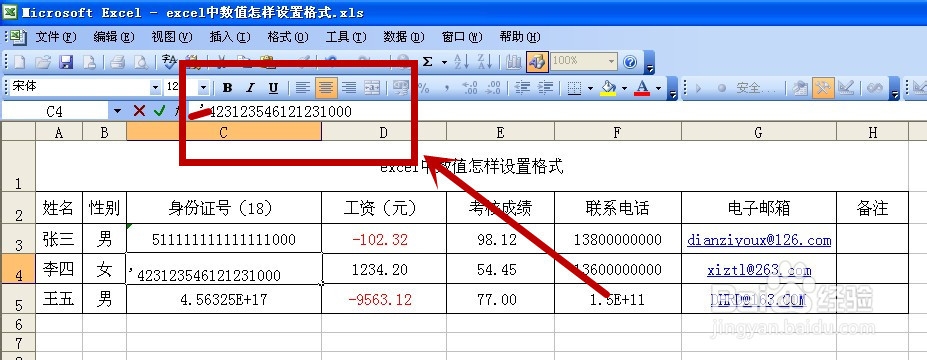This screenshot has height=360, width=927.
Task: Open Print Preview from the toolbar
Action: pos(140,61)
